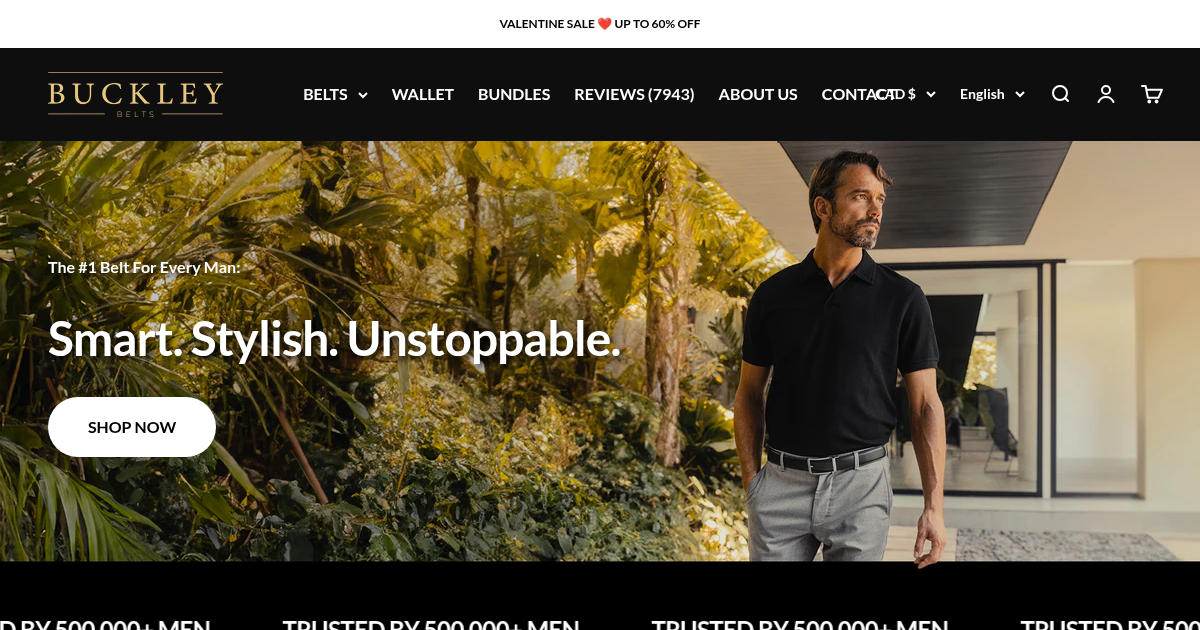The width and height of the screenshot is (1200, 630).
Task: Click the Belts menu label
Action: coord(325,94)
